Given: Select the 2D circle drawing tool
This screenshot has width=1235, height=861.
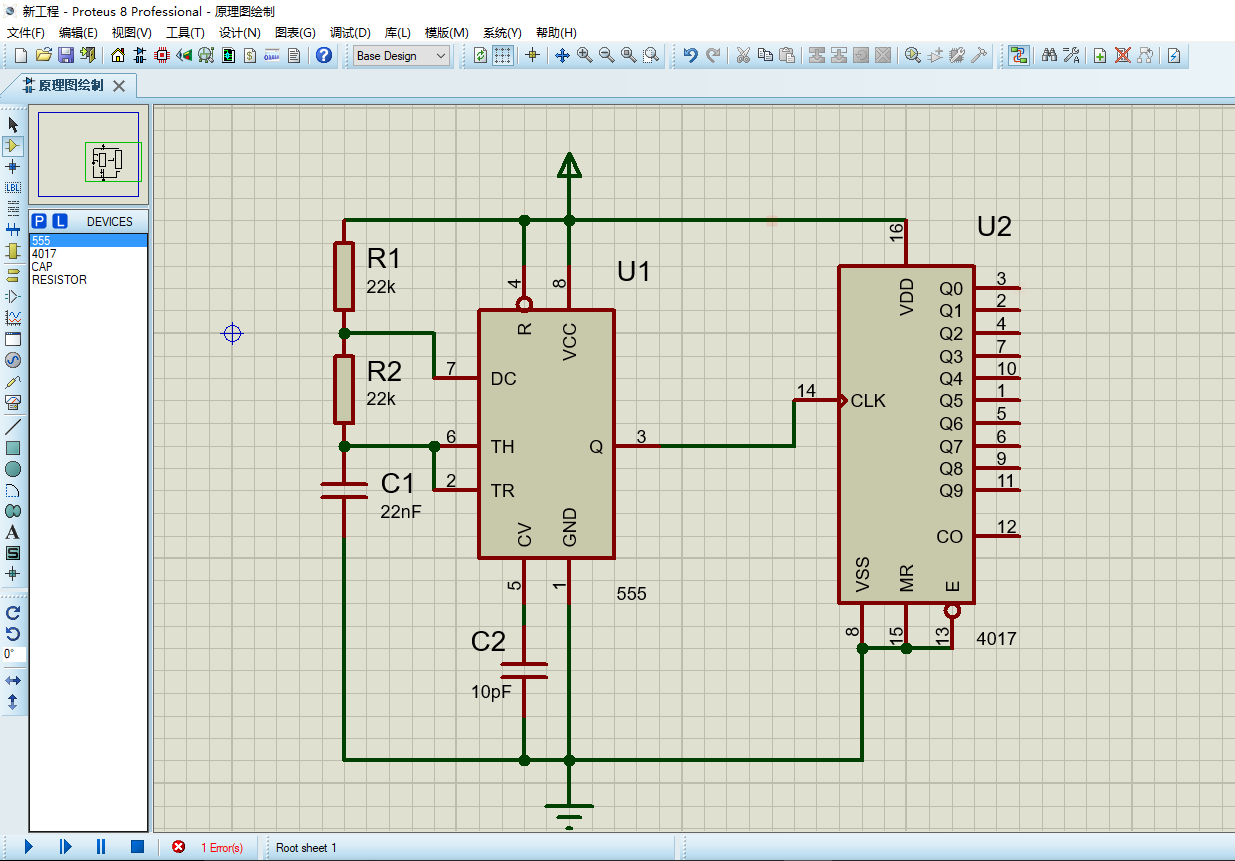Looking at the screenshot, I should pyautogui.click(x=13, y=469).
